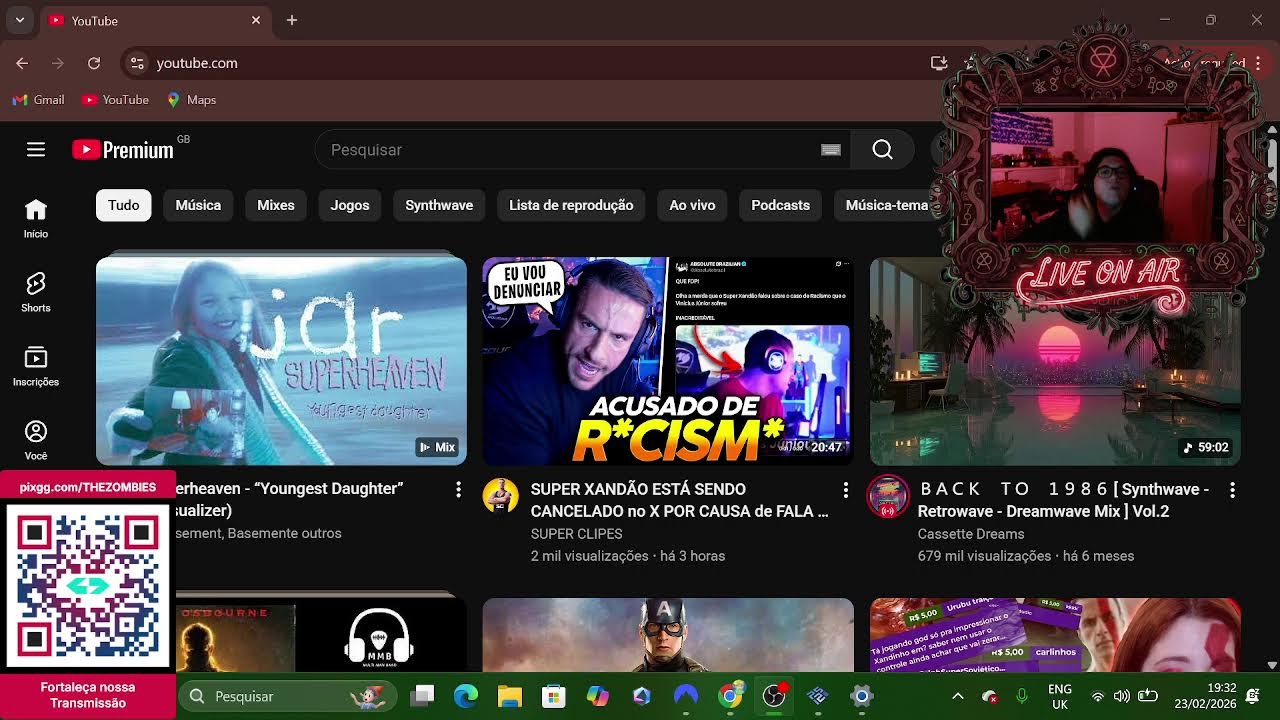Click the YouTube Premium logo
This screenshot has height=720, width=1280.
coord(124,150)
